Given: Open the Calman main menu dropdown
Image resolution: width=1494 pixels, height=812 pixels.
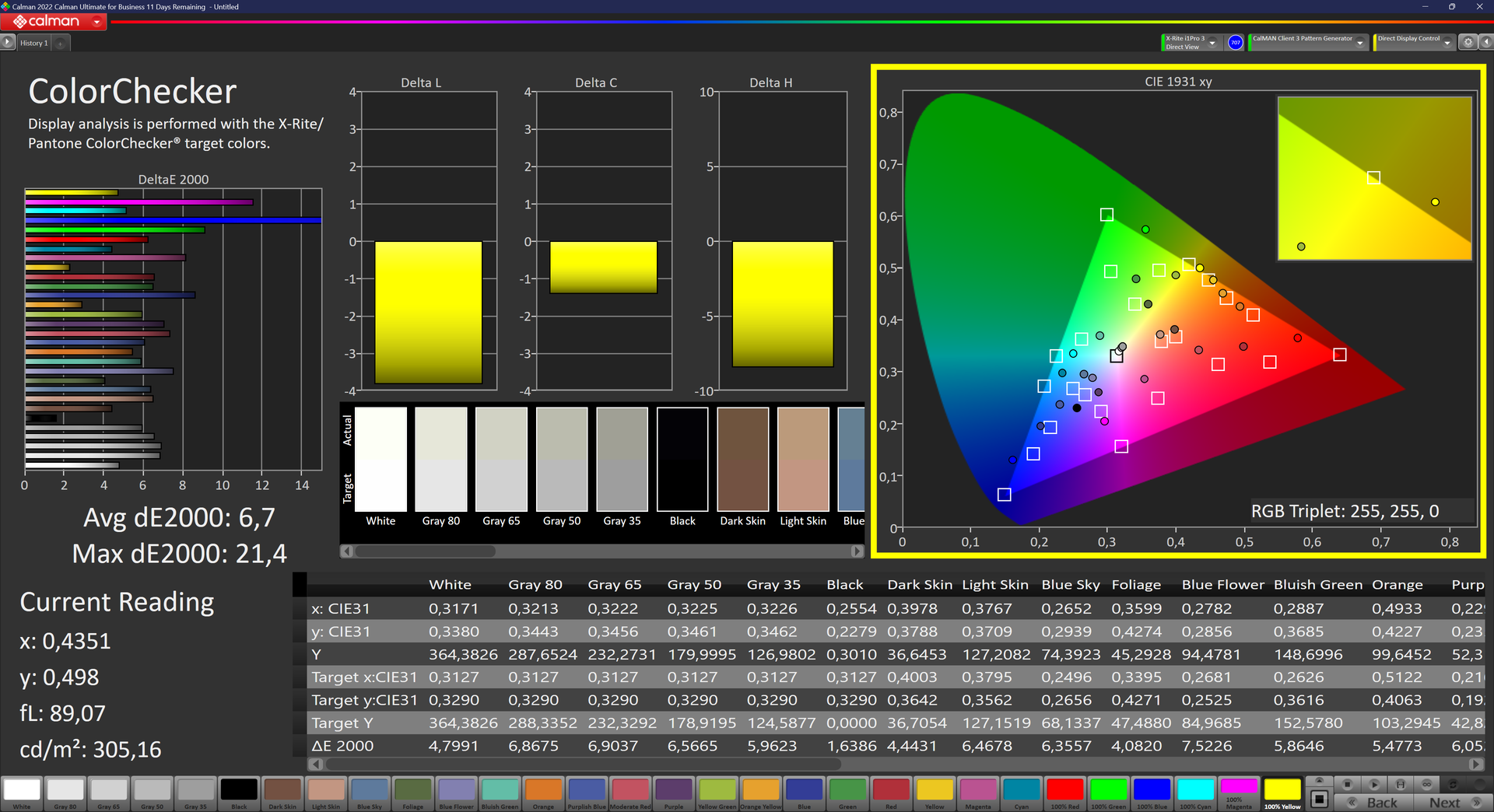Looking at the screenshot, I should [96, 22].
